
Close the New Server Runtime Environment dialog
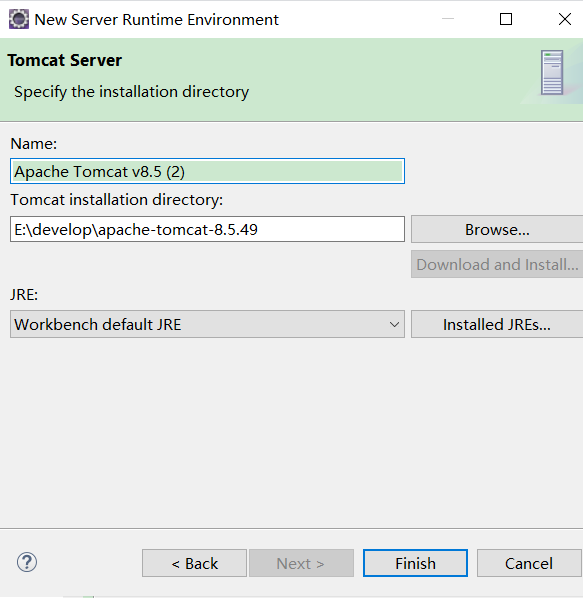pos(565,19)
